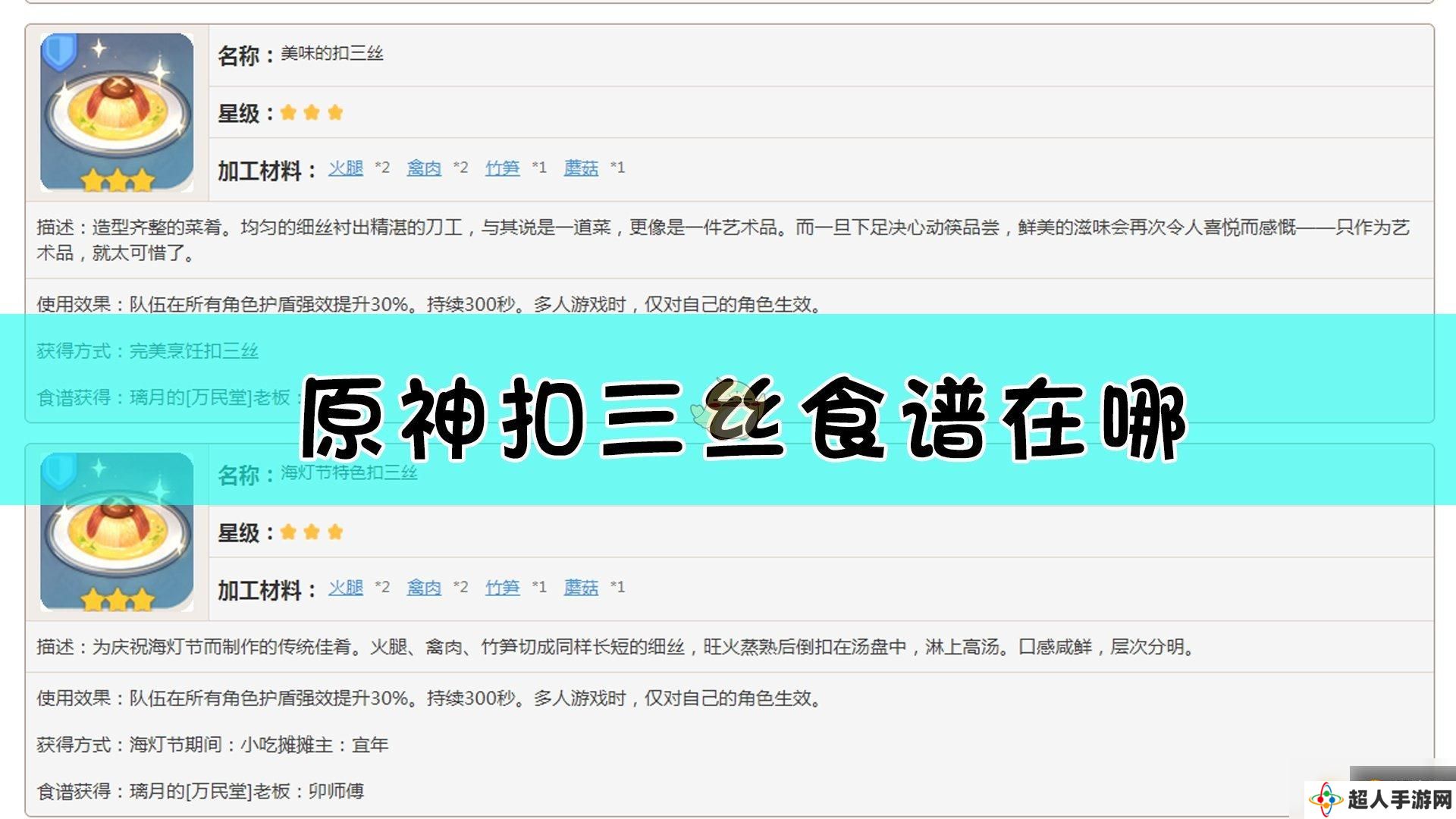This screenshot has height=819, width=1456.
Task: Click description starting 为庆祝海灯节而制作
Action: click(617, 647)
